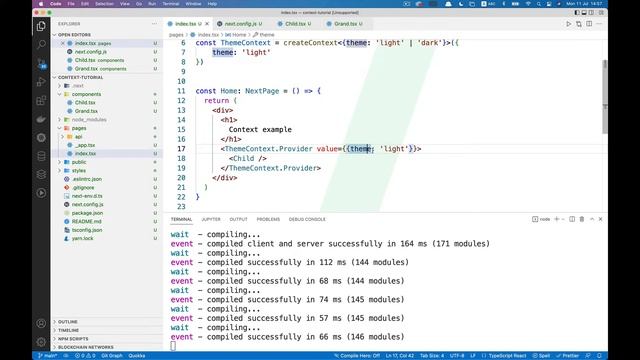
Task: Open the Run and Debug view
Action: 41,82
